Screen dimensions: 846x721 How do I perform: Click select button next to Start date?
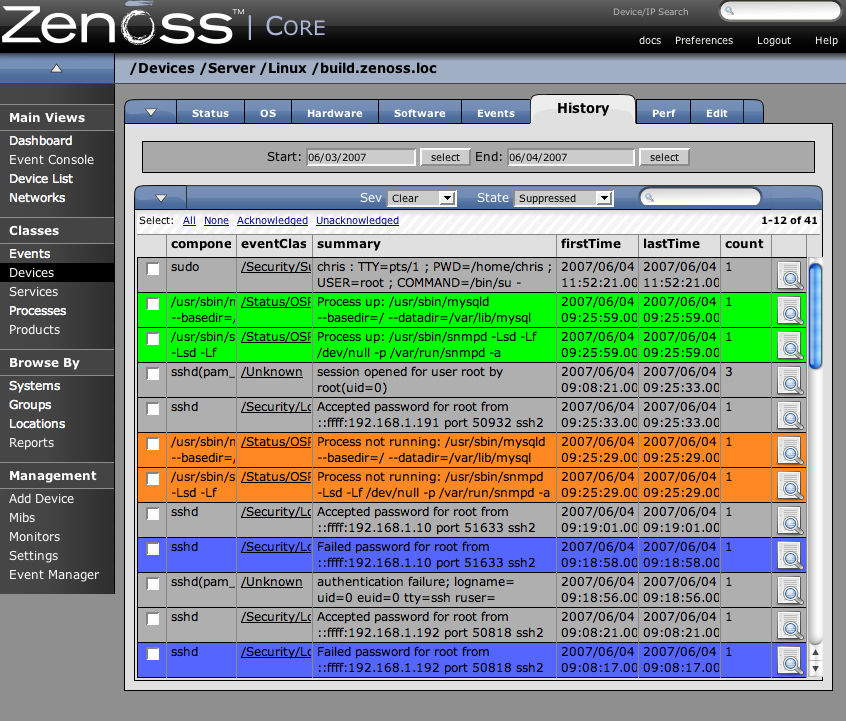click(x=445, y=157)
